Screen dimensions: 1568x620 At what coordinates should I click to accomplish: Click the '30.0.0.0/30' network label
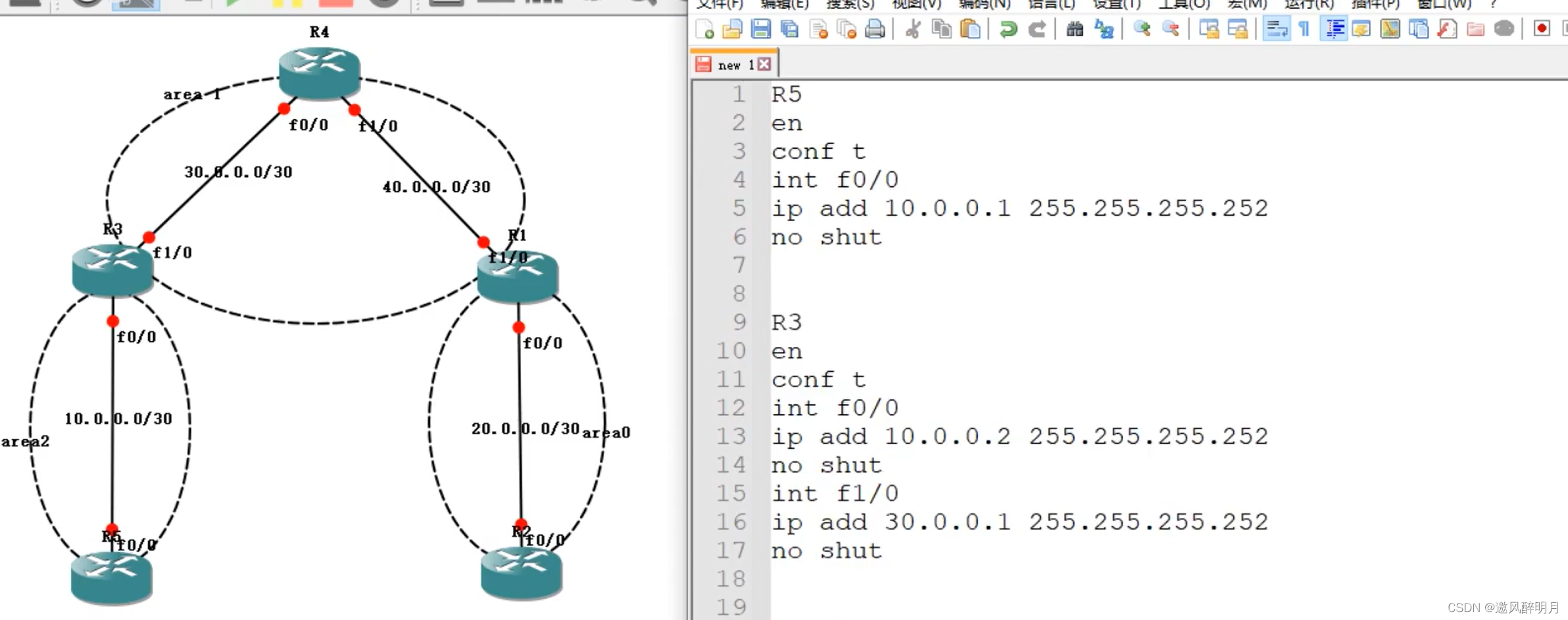click(x=238, y=172)
